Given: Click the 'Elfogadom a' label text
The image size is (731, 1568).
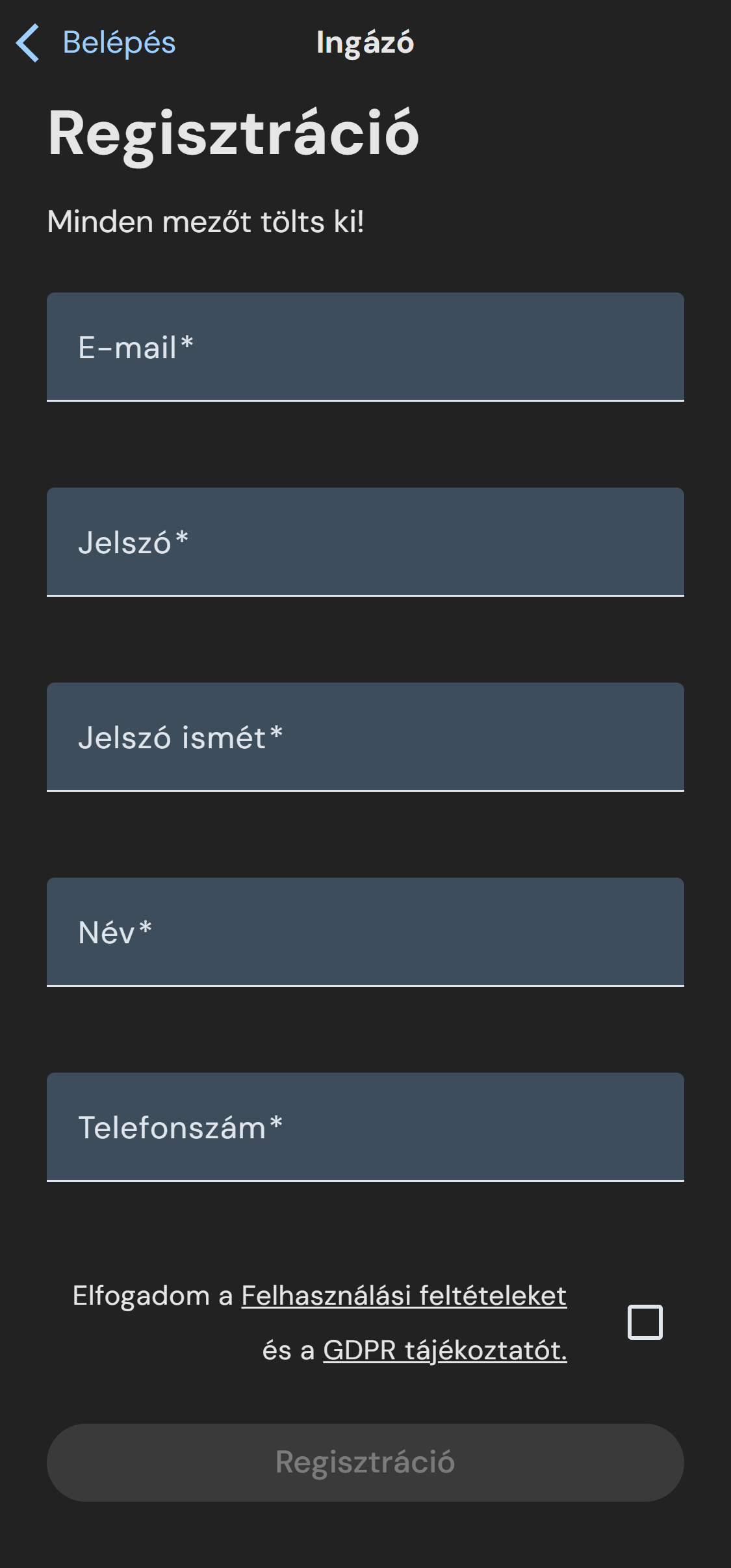Looking at the screenshot, I should pyautogui.click(x=152, y=1296).
